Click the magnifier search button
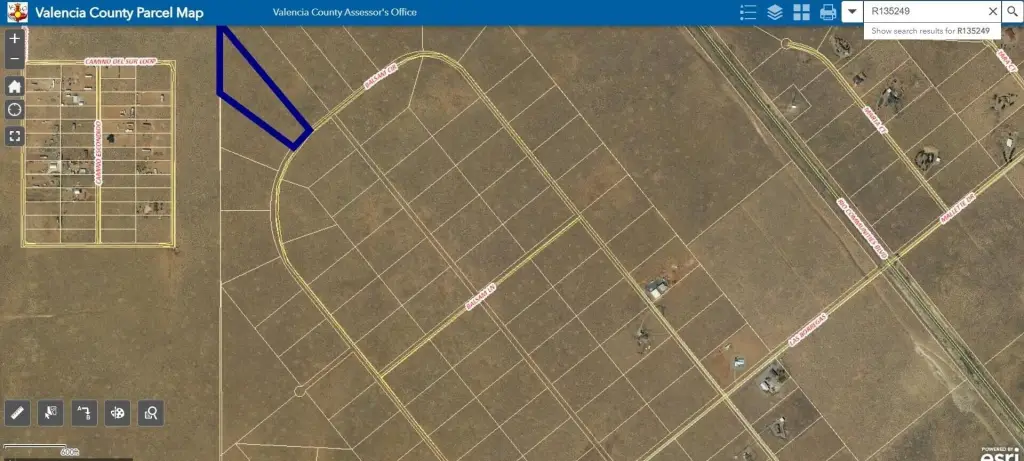1024x461 pixels. [x=1013, y=12]
